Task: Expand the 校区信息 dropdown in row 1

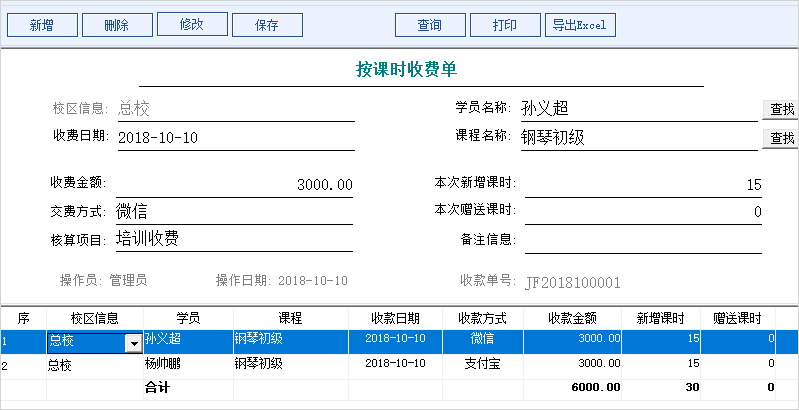Action: 132,343
